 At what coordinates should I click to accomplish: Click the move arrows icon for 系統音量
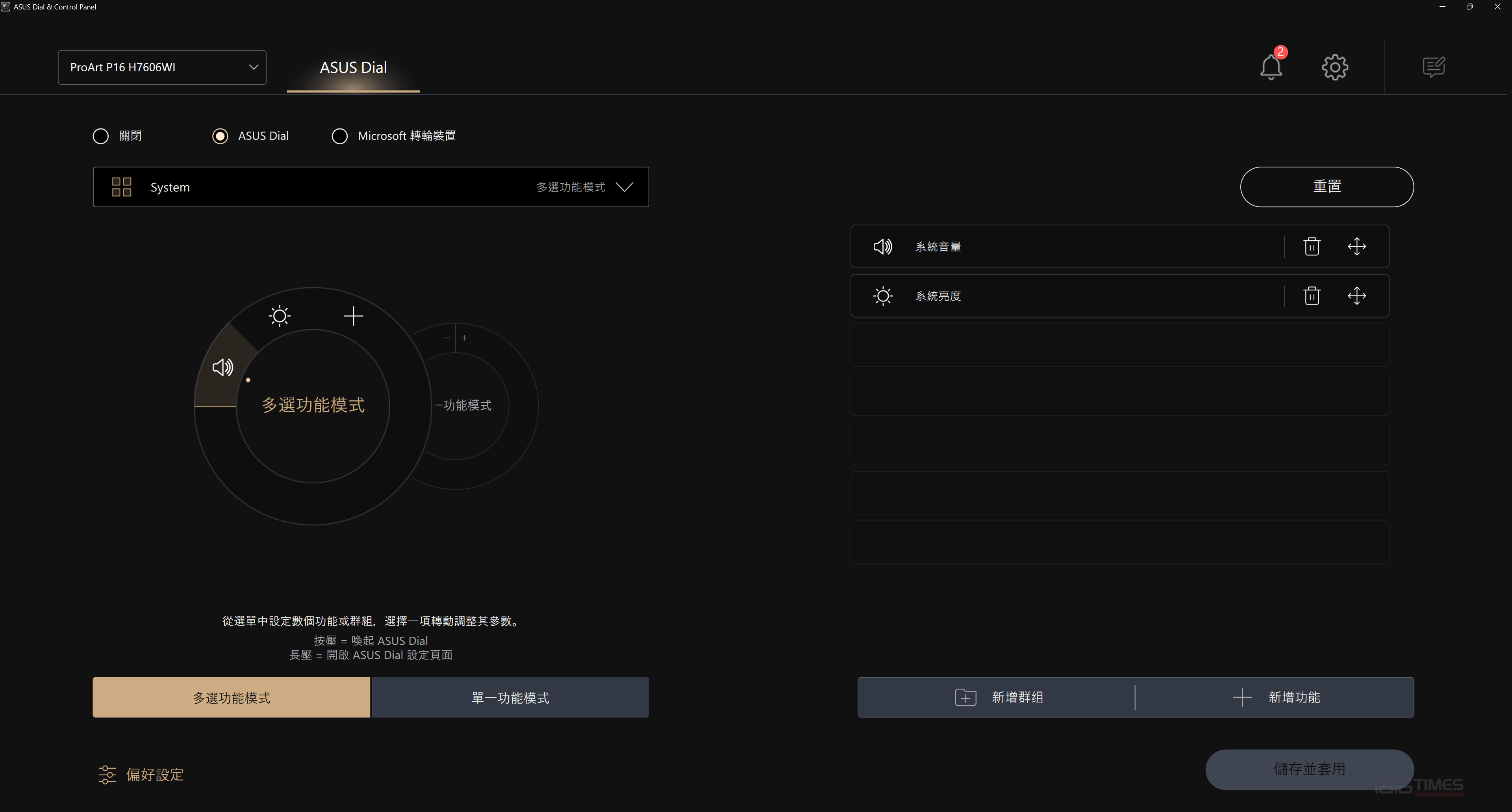[1356, 247]
